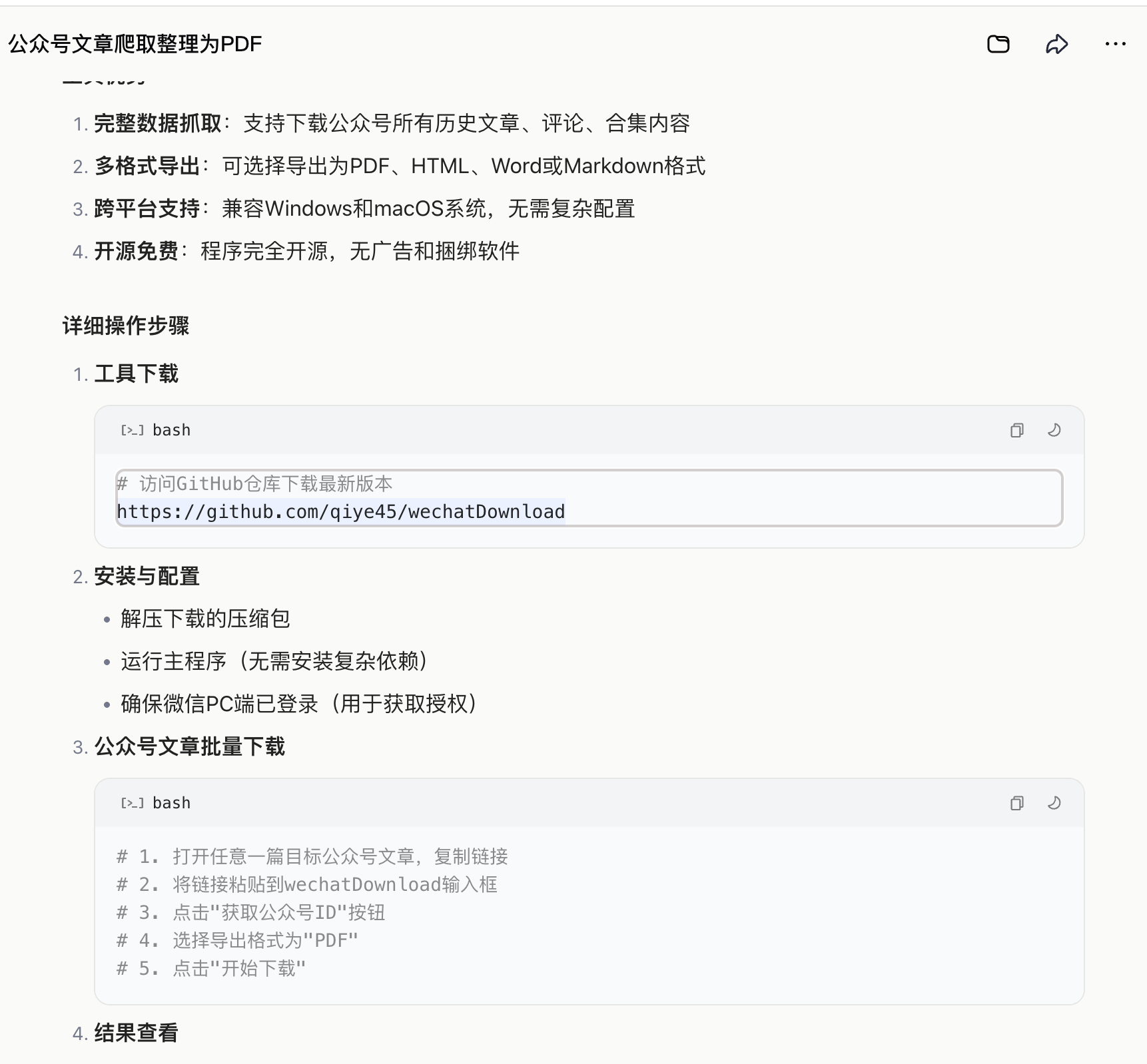Viewport: 1147px width, 1064px height.
Task: Toggle dark theme on first code block
Action: [x=1054, y=430]
